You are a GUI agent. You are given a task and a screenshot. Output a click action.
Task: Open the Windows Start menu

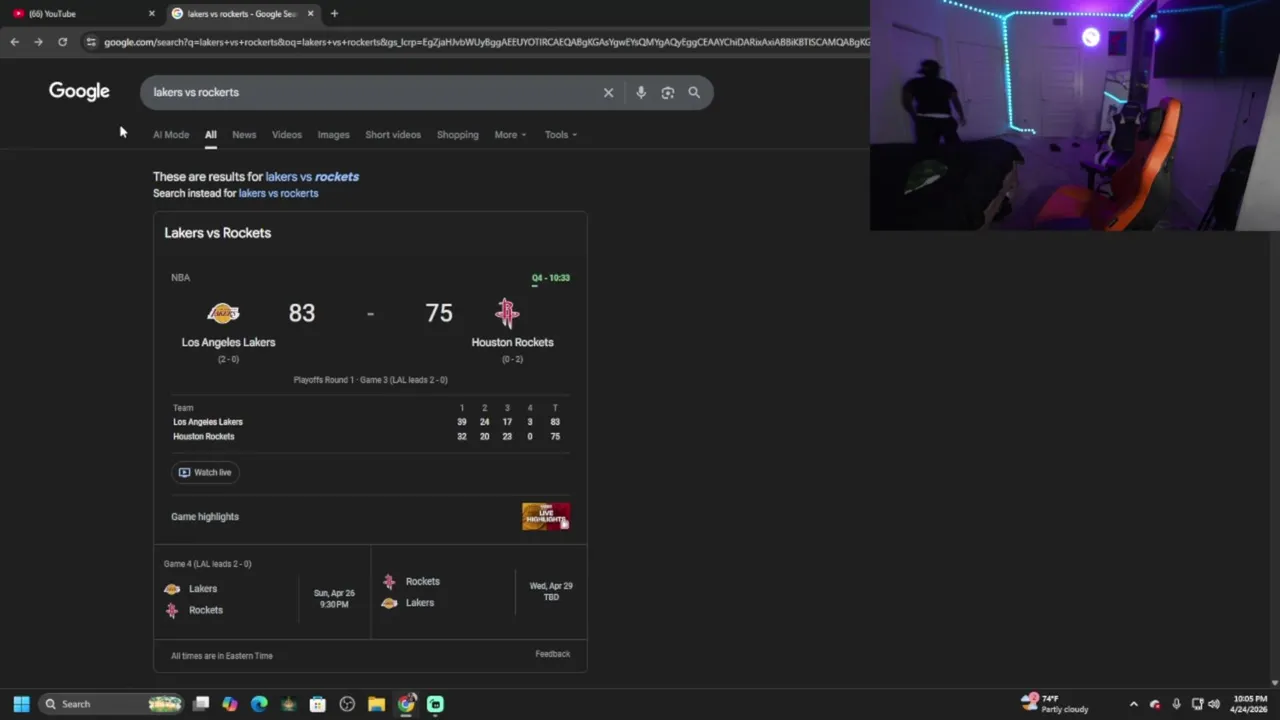click(21, 704)
